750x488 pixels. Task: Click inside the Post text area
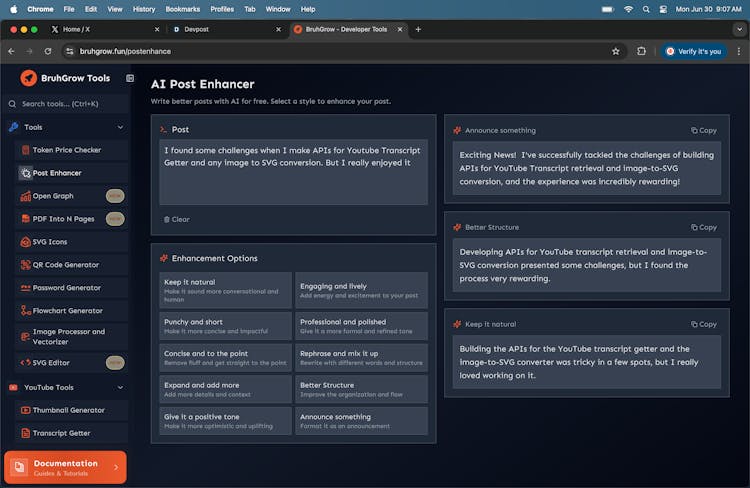(293, 172)
